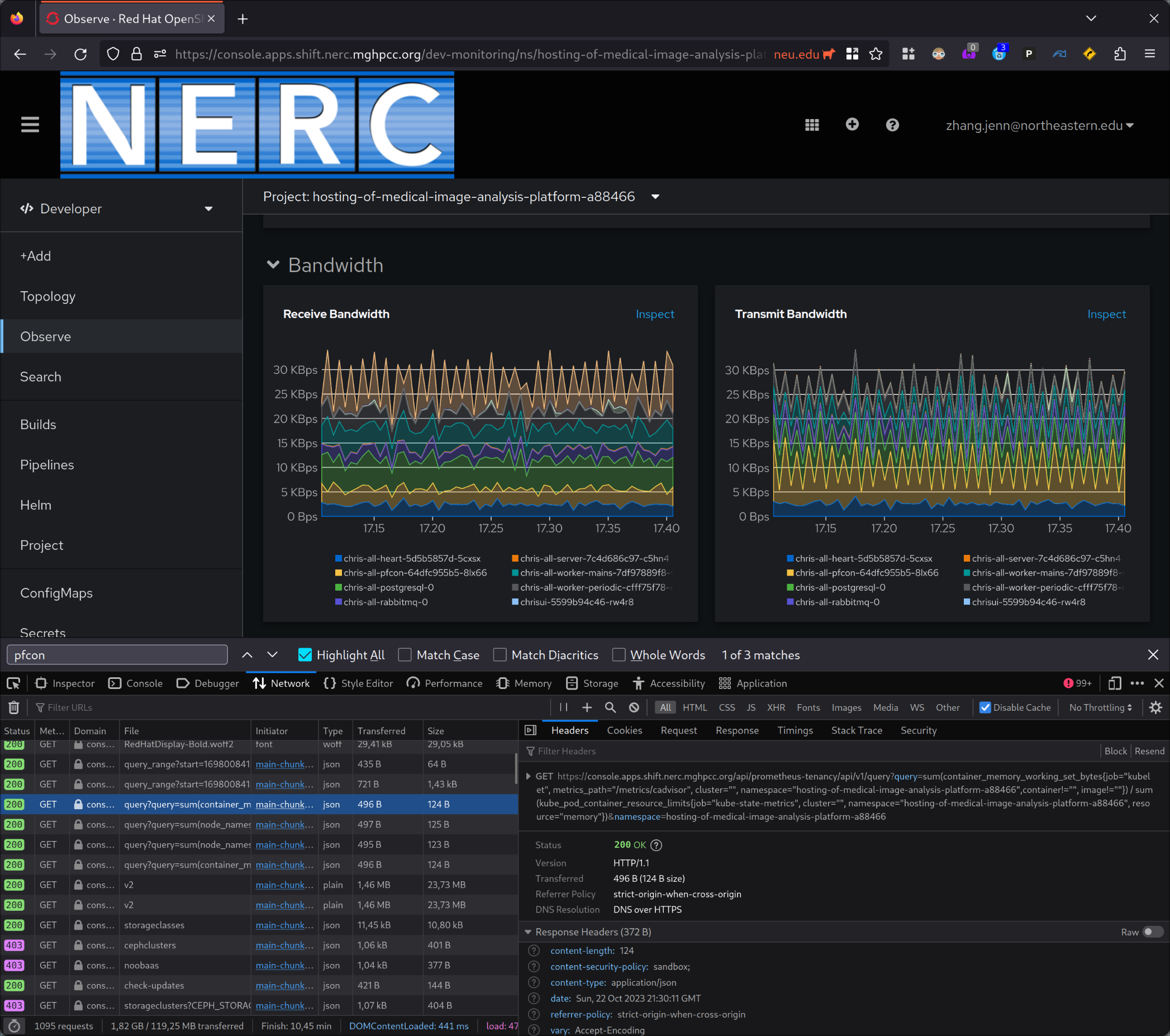The height and width of the screenshot is (1036, 1170).
Task: Enable Match Diacritics checkbox
Action: [500, 655]
